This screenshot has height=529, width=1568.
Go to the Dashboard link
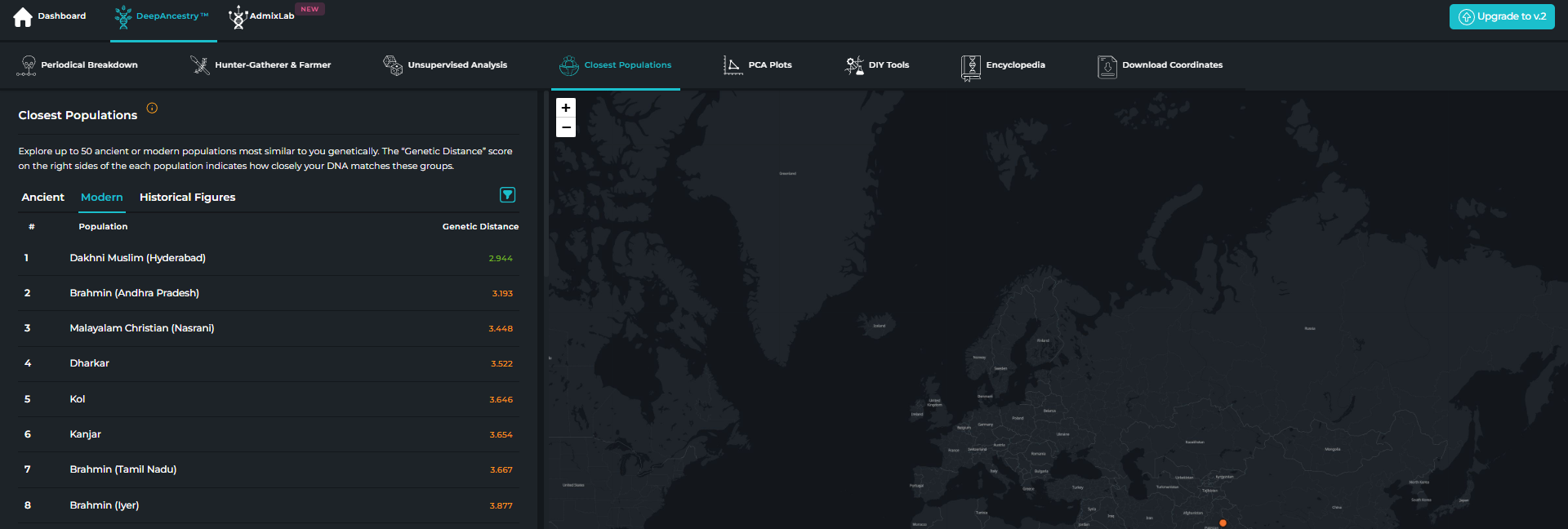pyautogui.click(x=61, y=16)
